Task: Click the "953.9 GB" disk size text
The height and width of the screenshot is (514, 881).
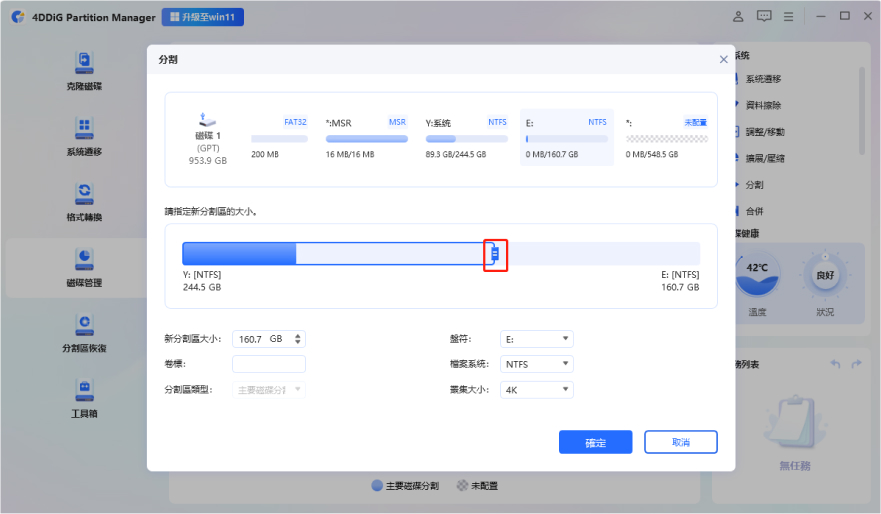Action: pos(207,161)
